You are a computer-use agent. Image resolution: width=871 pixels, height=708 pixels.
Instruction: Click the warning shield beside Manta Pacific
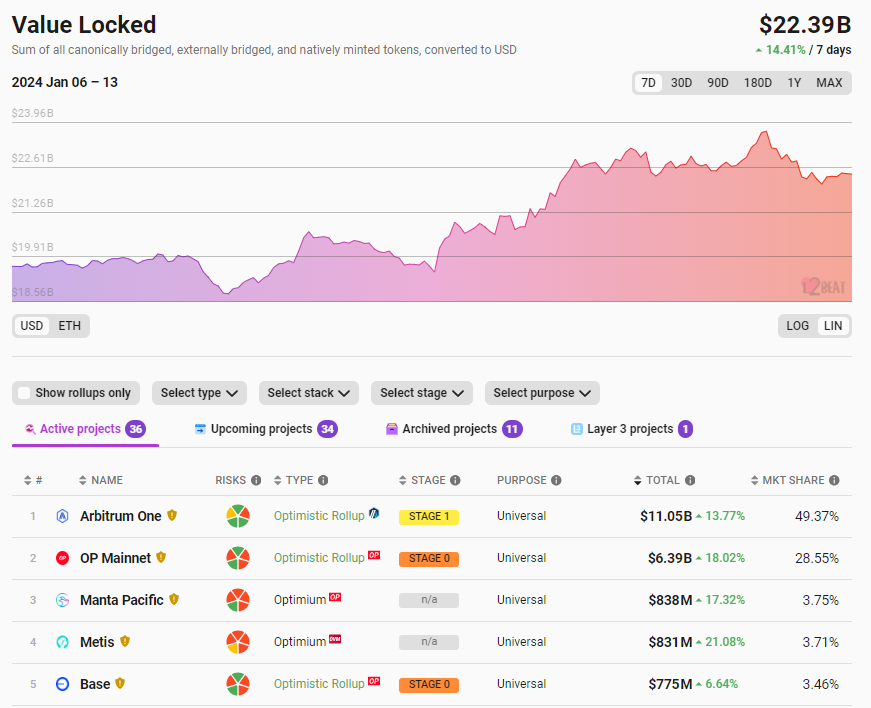[x=174, y=600]
